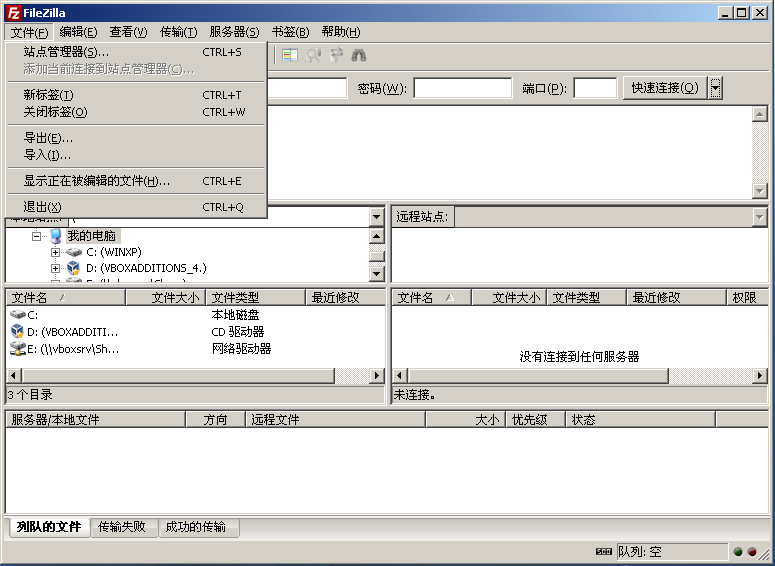Click the 服务器/本地文件 queue column header
The width and height of the screenshot is (775, 566).
95,420
